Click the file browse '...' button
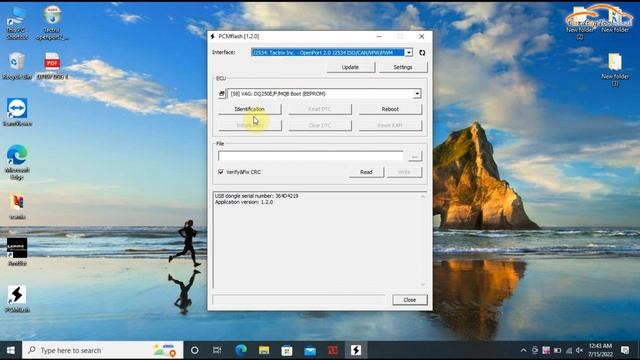640x360 pixels. pyautogui.click(x=415, y=156)
